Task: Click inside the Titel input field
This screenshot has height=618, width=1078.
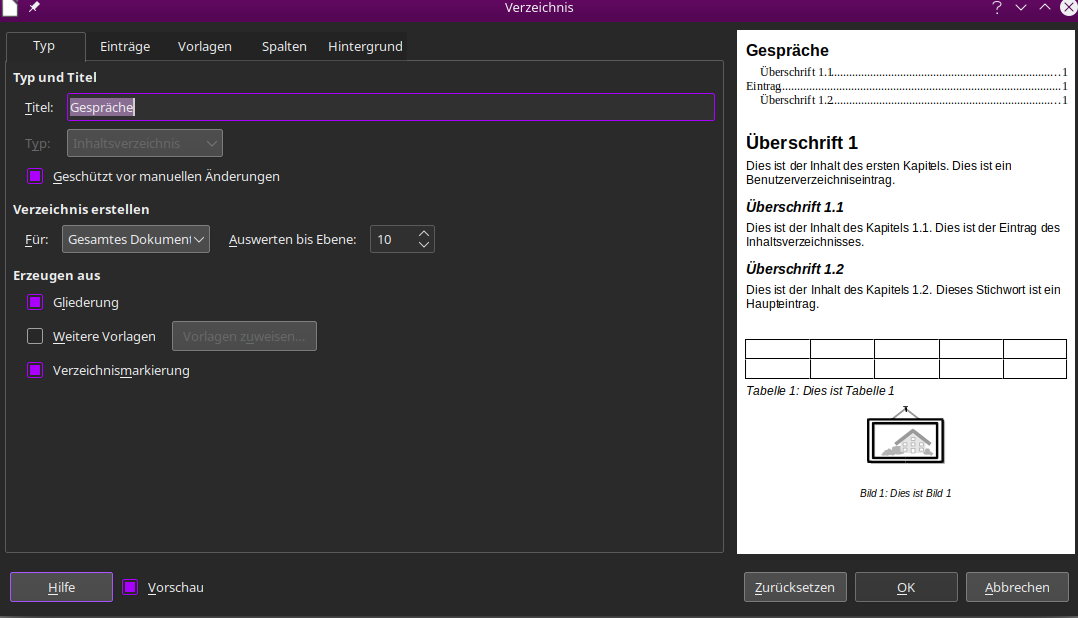Action: [x=390, y=107]
